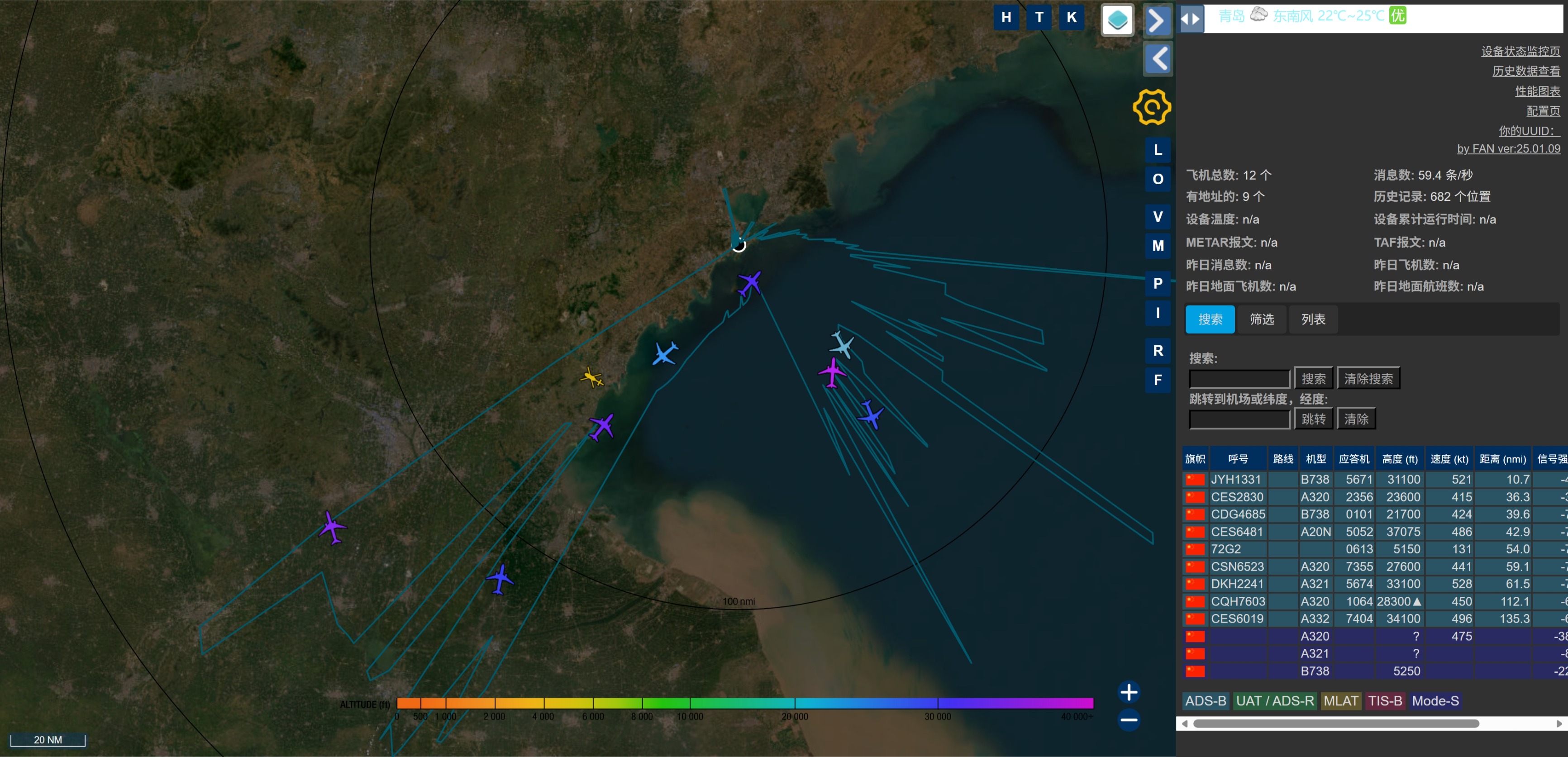Screen dimensions: 1568x757
Task: Select the 72G2 aircraft row
Action: coord(1374,549)
